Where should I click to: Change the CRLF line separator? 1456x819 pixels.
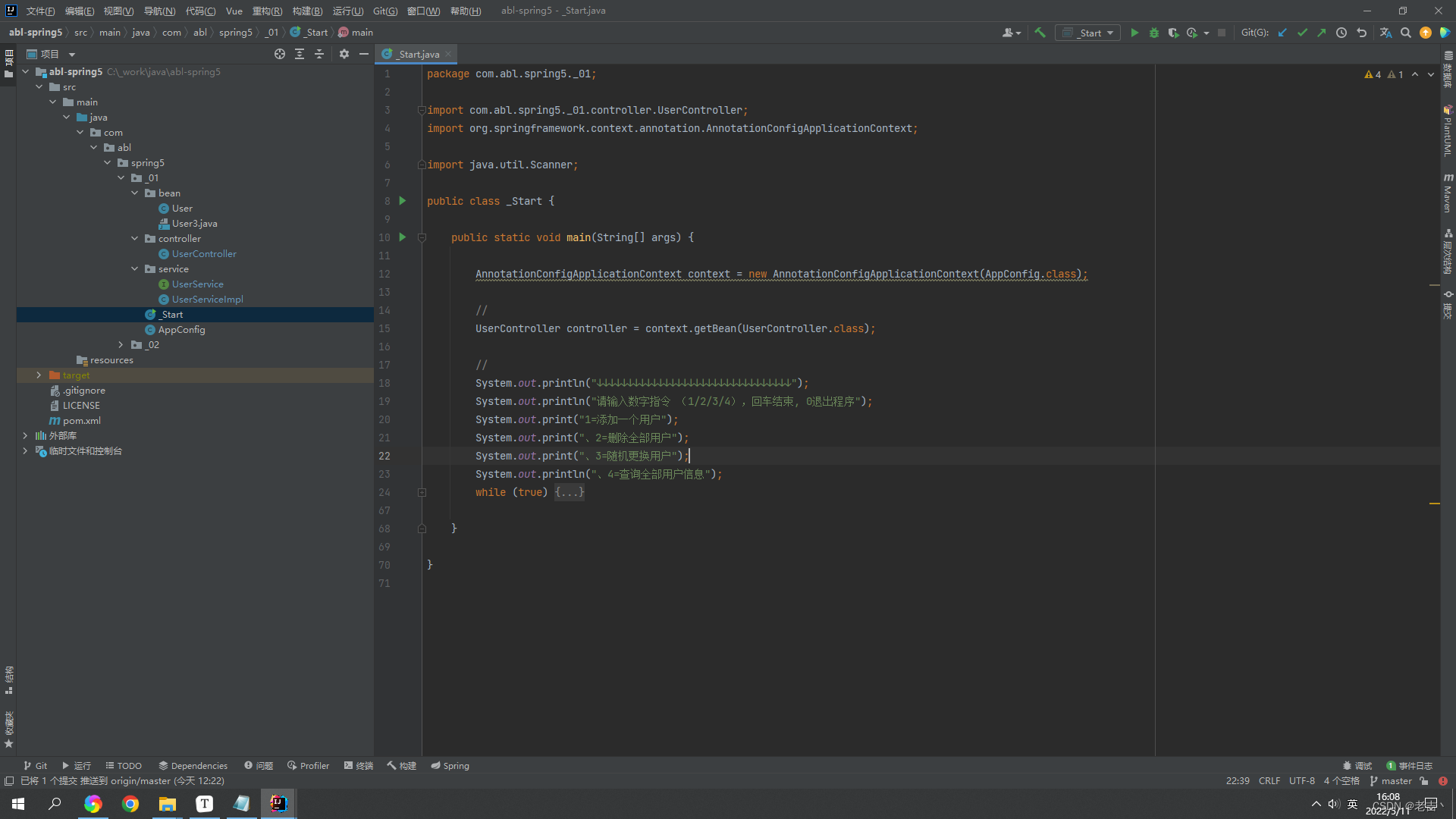tap(1269, 781)
